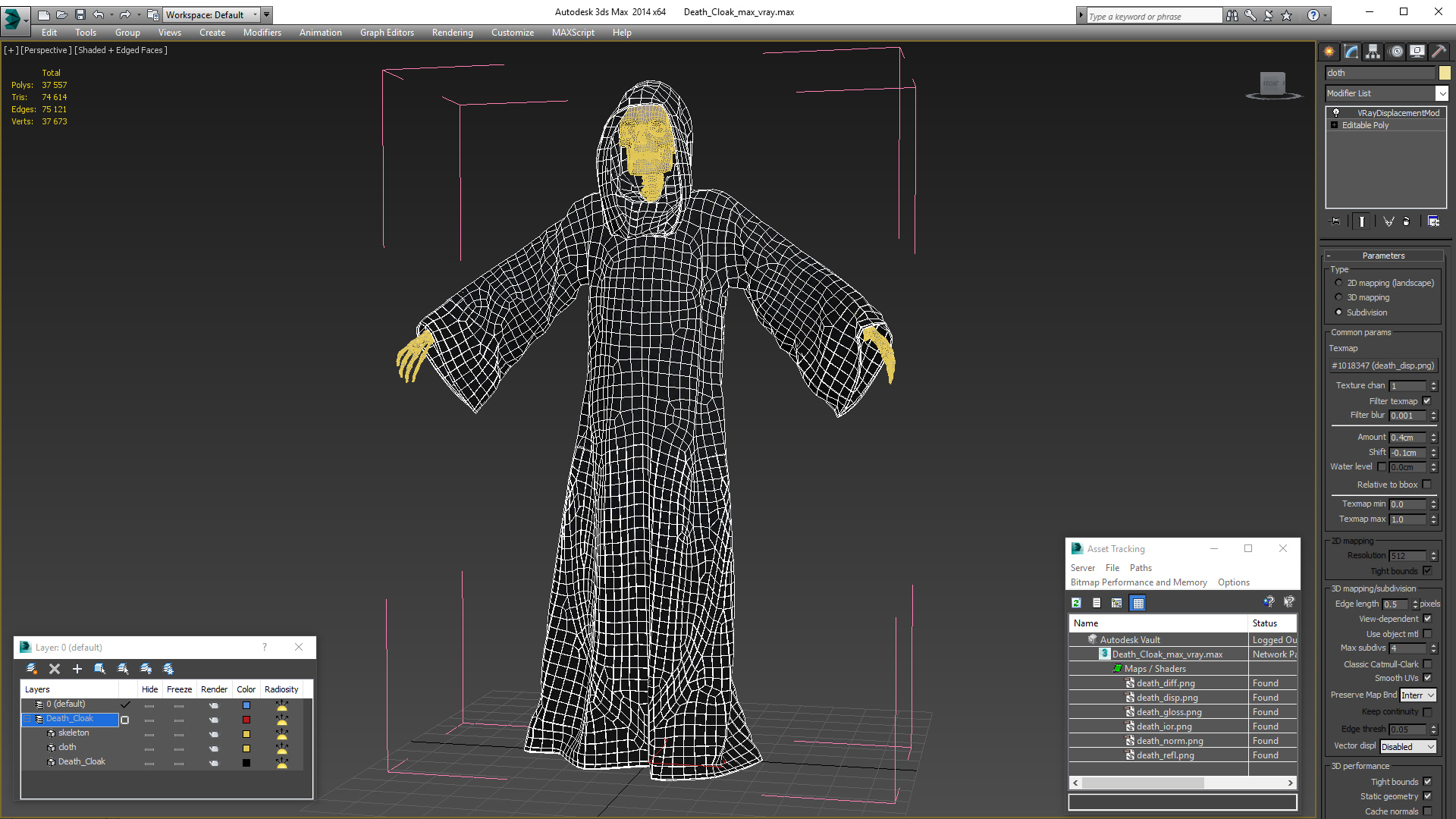The height and width of the screenshot is (819, 1456).
Task: Open the Modifier List dropdown
Action: 1442,93
